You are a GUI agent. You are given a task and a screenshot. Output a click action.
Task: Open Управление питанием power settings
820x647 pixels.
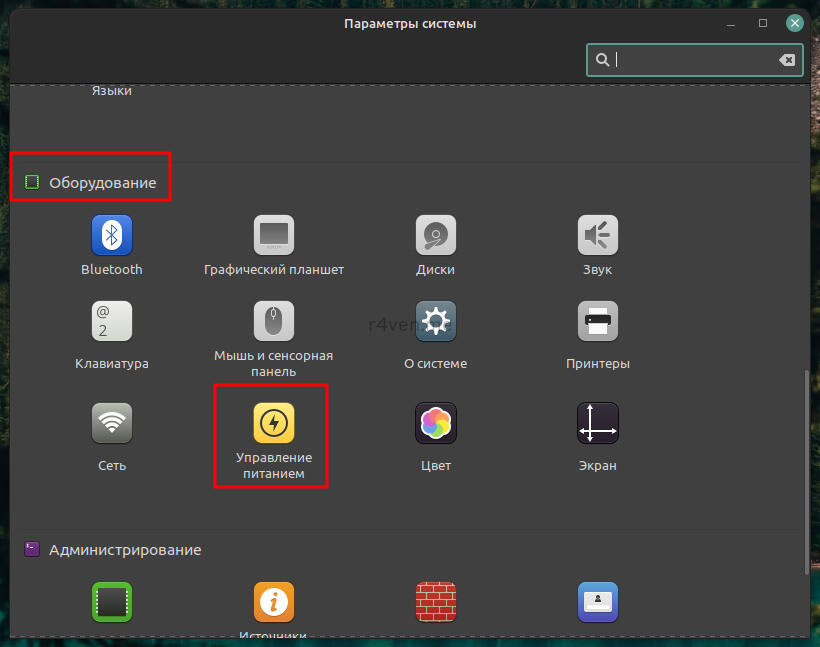(273, 424)
